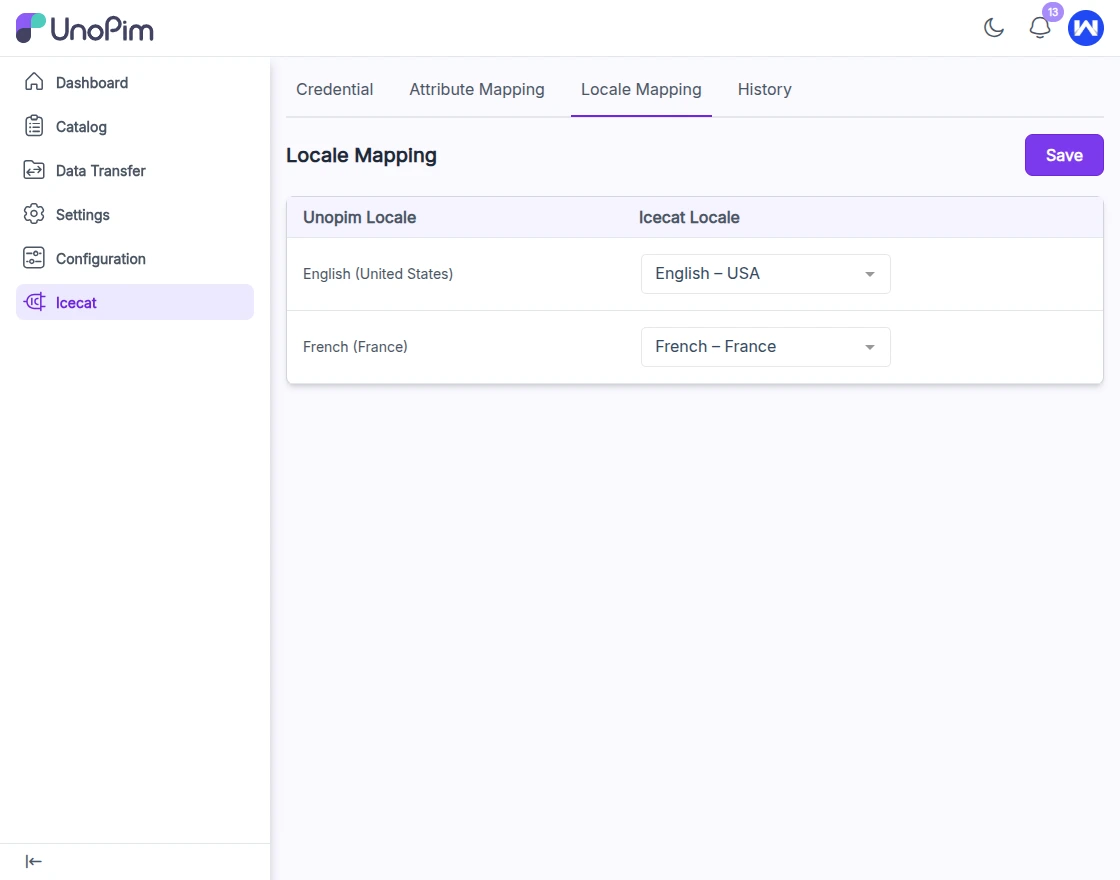Collapse the sidebar menu
1120x880 pixels.
(x=34, y=861)
